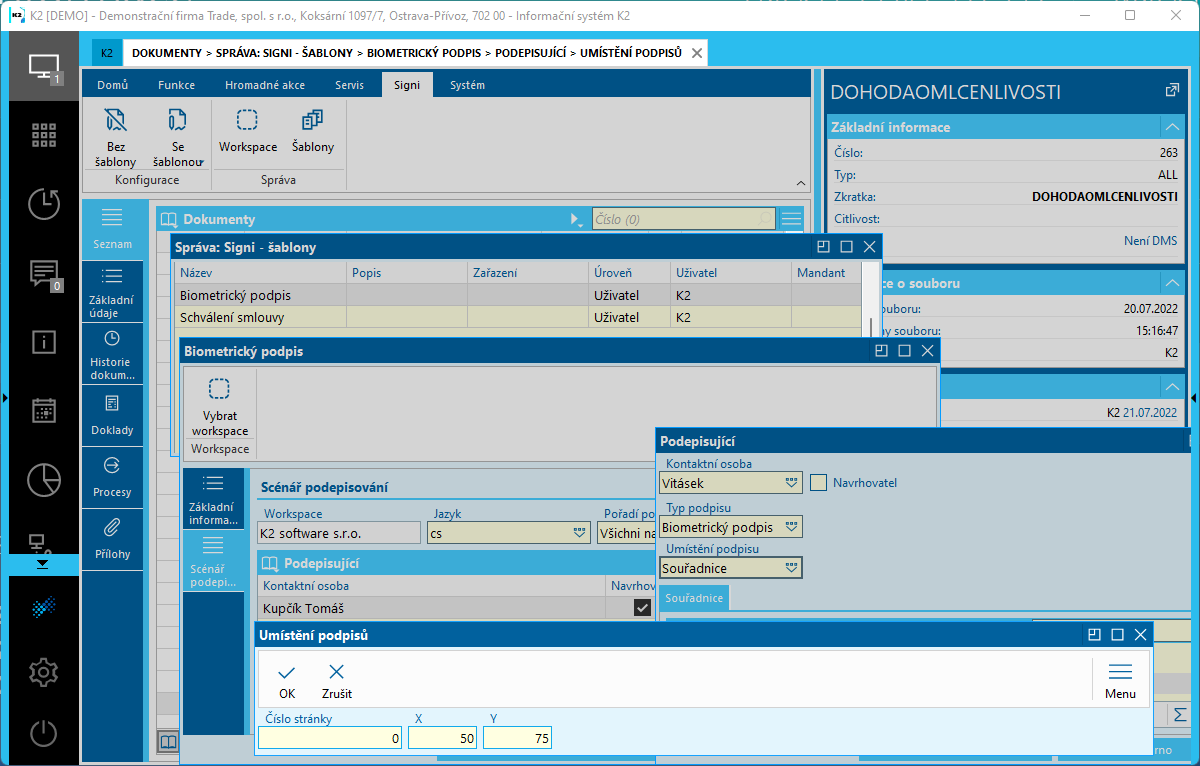The height and width of the screenshot is (766, 1200).
Task: Open Historie dokumentu in the side panel
Action: coord(112,354)
